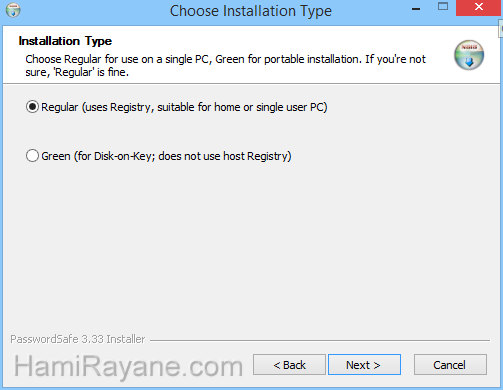Click the 'Green (for Disk-on-Key' option label

pyautogui.click(x=166, y=156)
